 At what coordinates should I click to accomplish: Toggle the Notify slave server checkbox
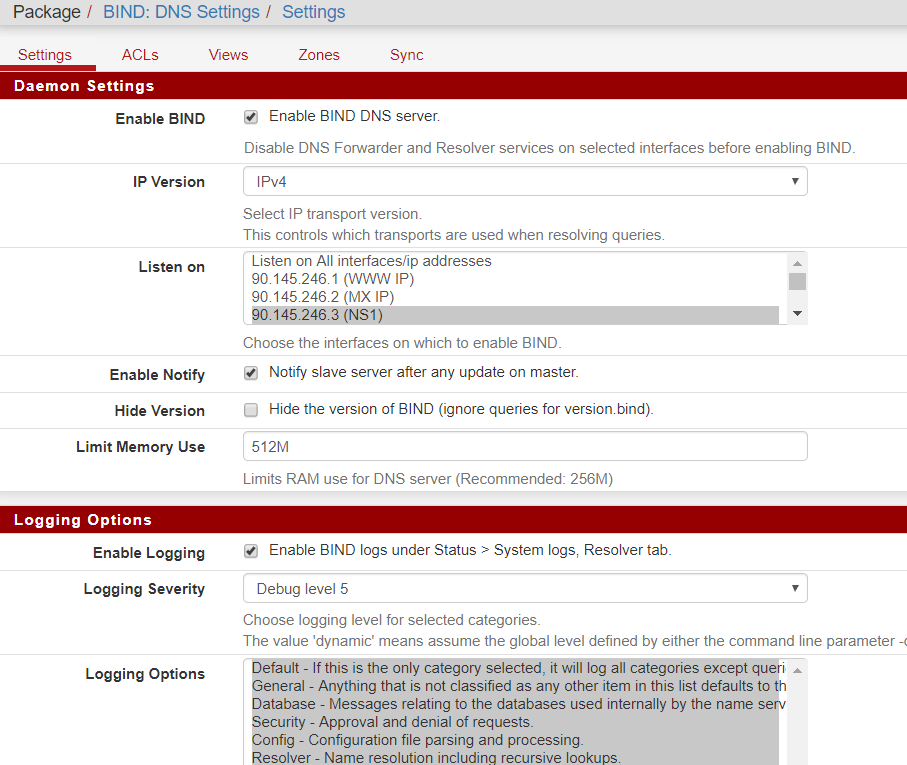point(250,373)
